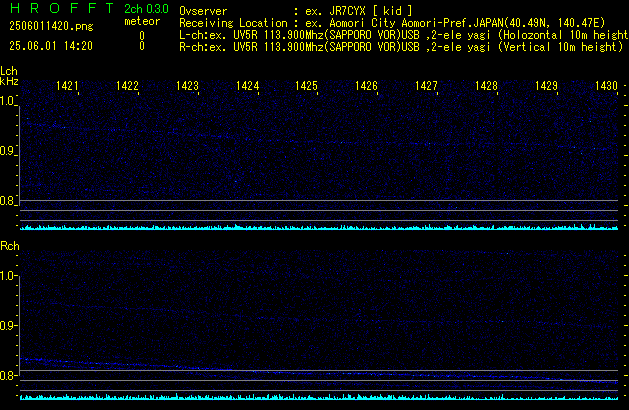Image resolution: width=629 pixels, height=410 pixels.
Task: Click the 1429 time marker
Action: 546,86
